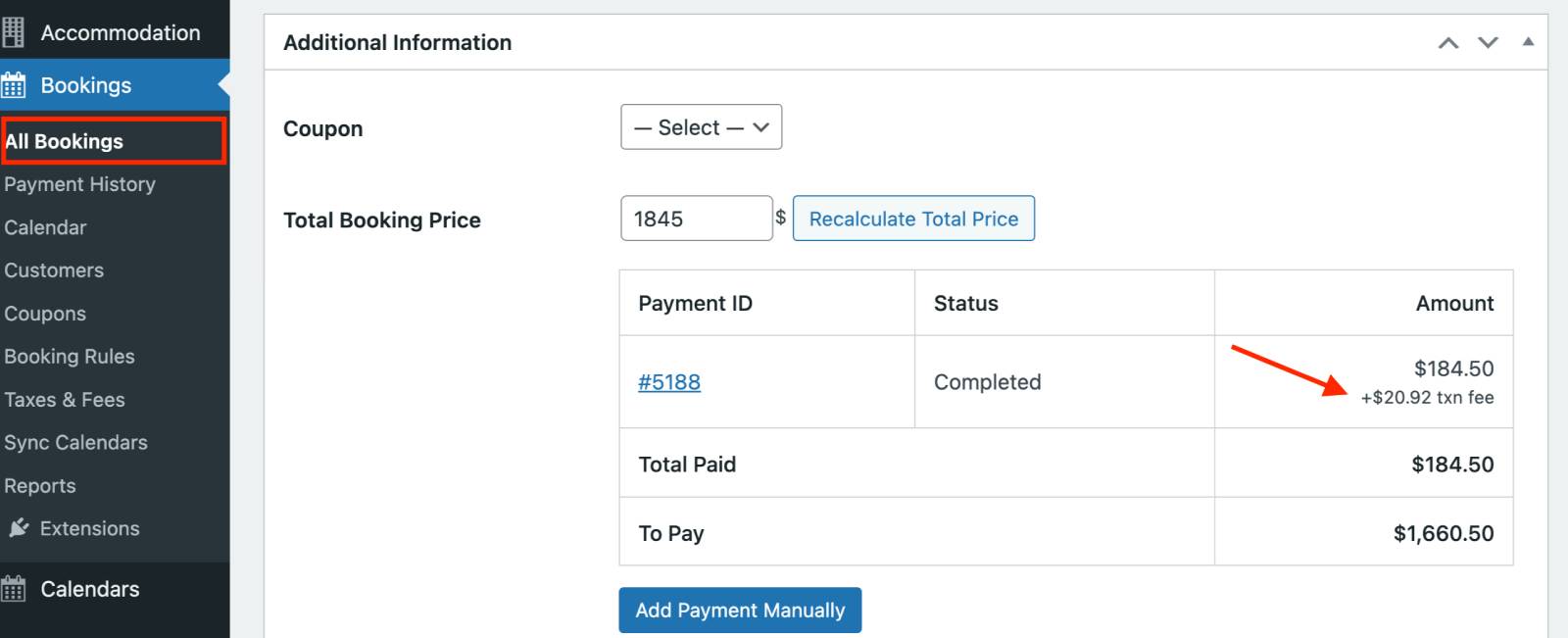1568x638 pixels.
Task: Focus the Total Booking Price field
Action: tap(696, 219)
